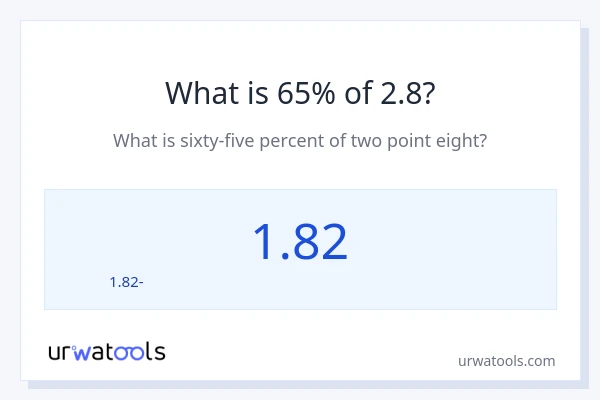Click '2.8?' in the main heading

[x=409, y=93]
